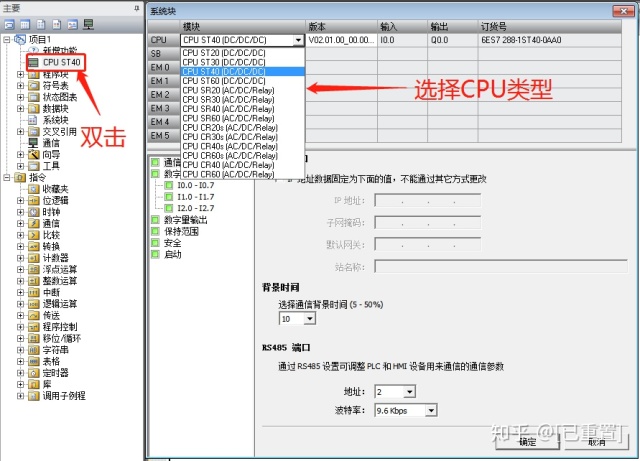Select the 字符串 instruction folder
Viewport: 640px width, 461px height.
(56, 350)
